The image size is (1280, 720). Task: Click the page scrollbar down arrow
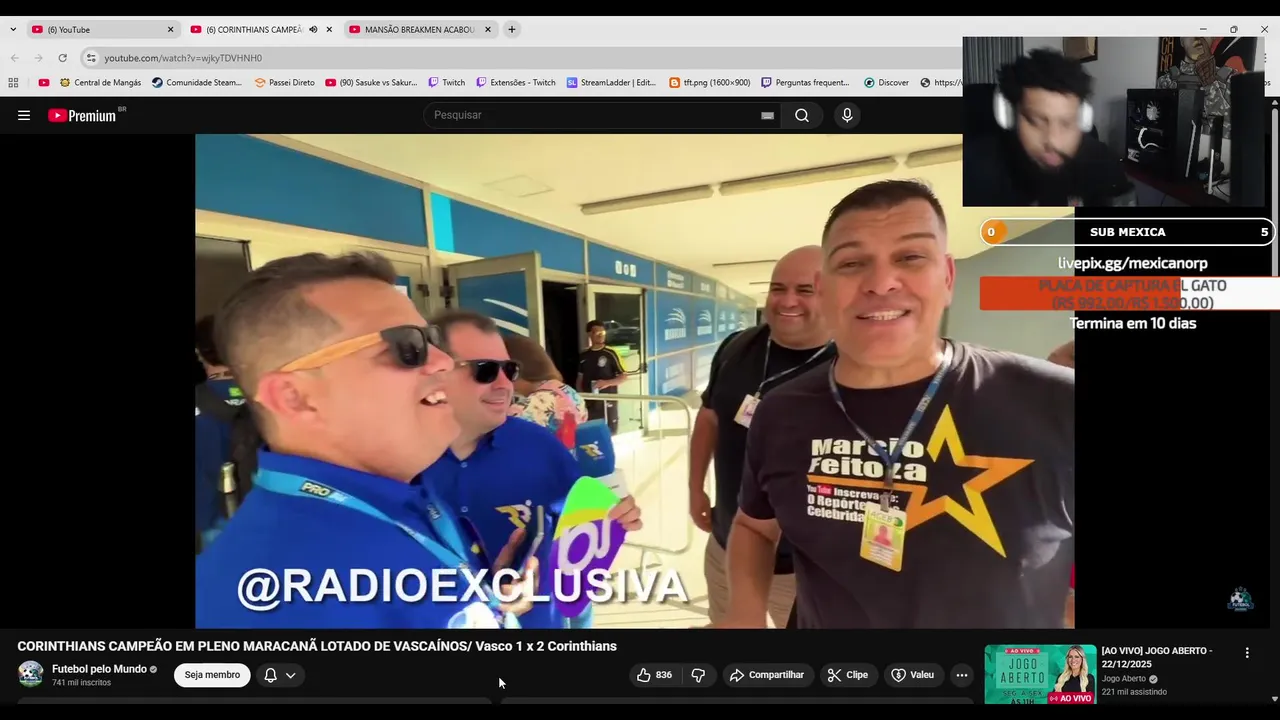pos(1274,699)
